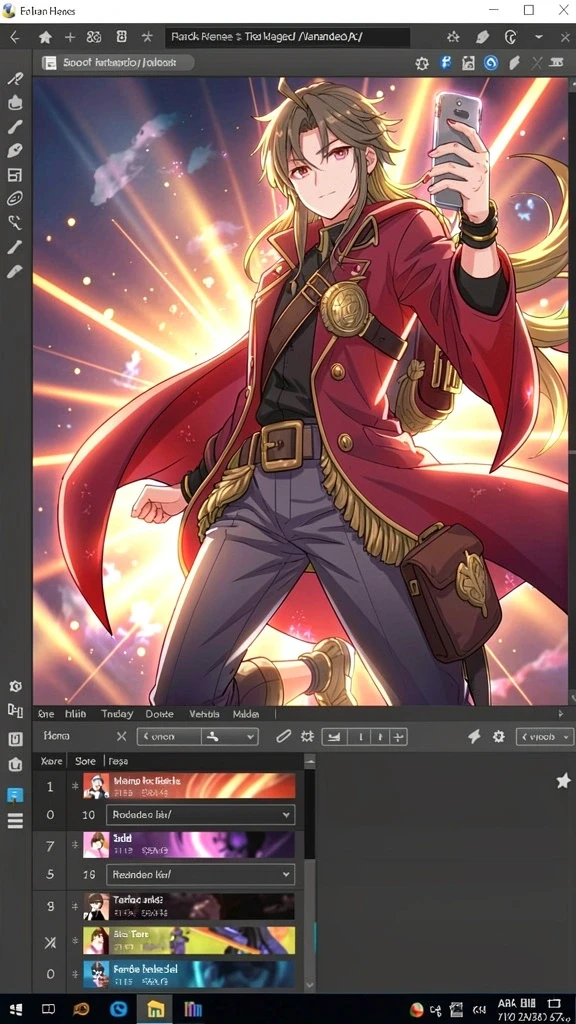Toggle asterisk marker on purple layer row
The width and height of the screenshot is (576, 1024).
coord(75,846)
